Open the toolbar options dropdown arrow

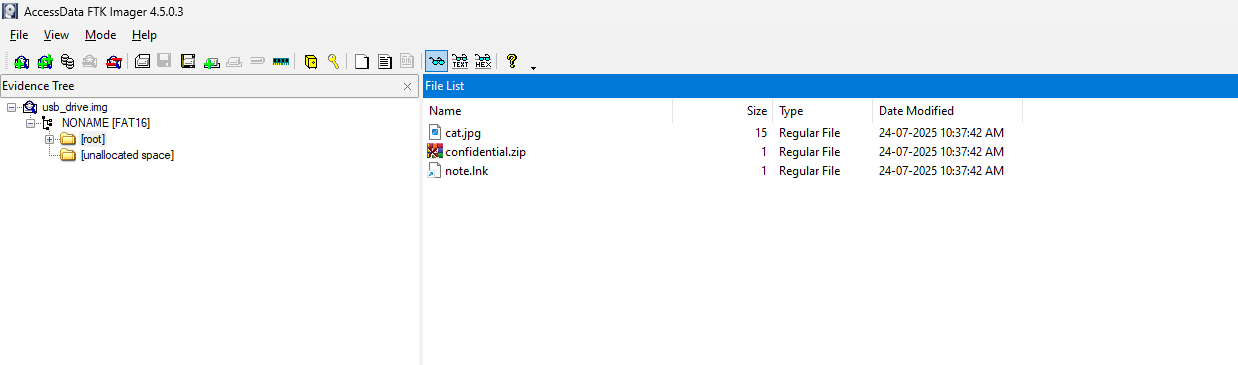click(533, 68)
